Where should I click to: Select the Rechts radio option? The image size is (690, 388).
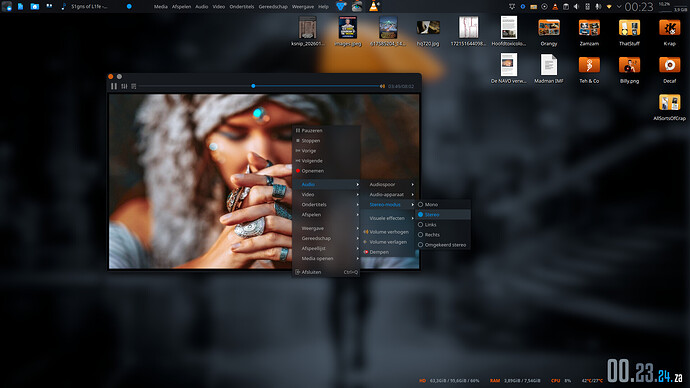(x=443, y=235)
